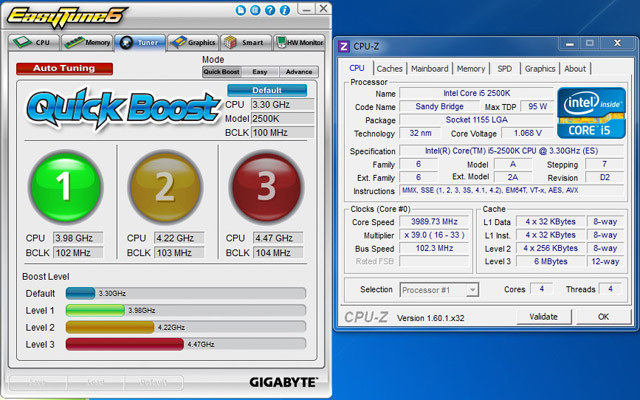640x400 pixels.
Task: Close the EasyTune6 window
Action: pos(323,9)
